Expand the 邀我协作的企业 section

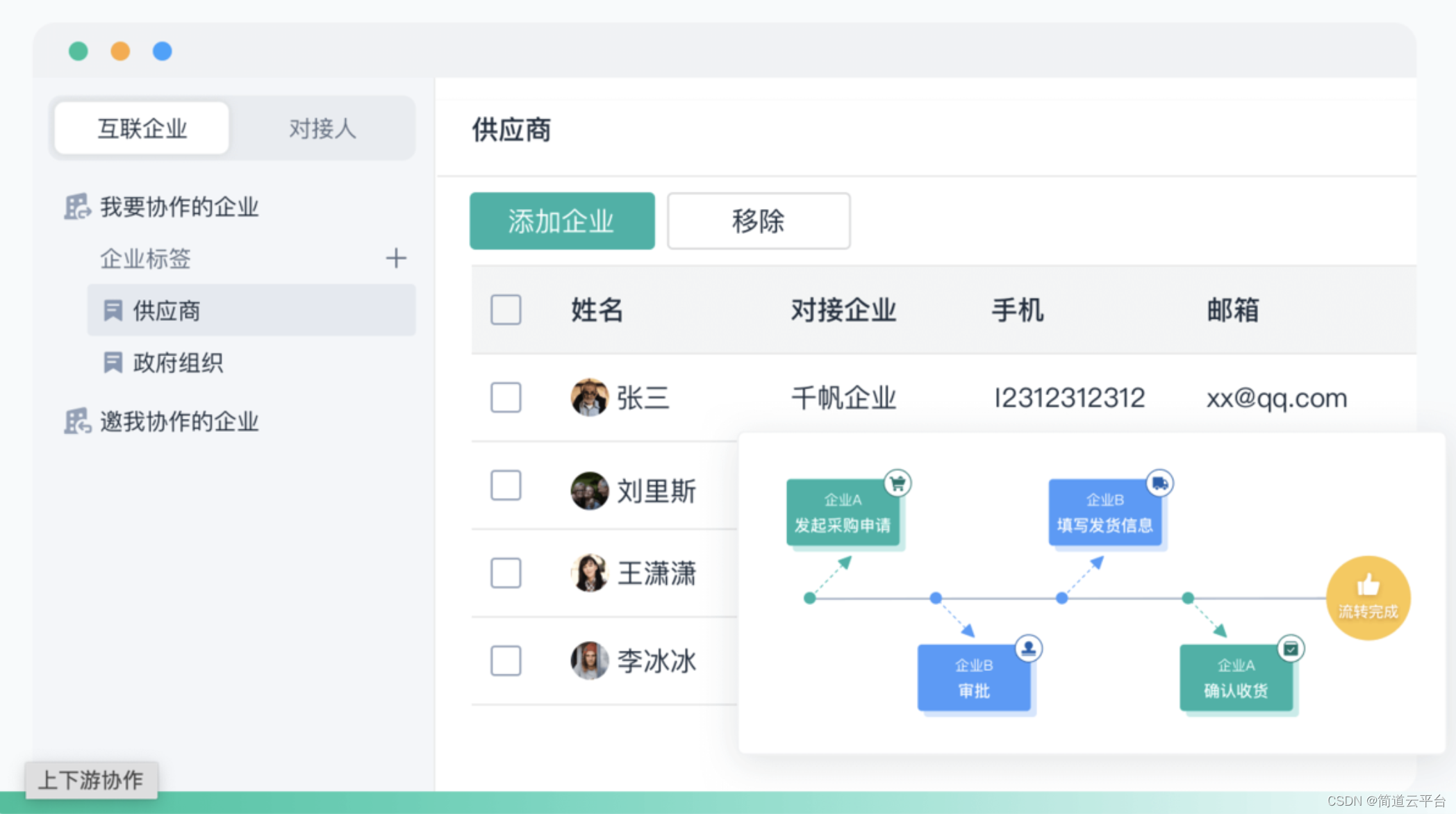pyautogui.click(x=179, y=421)
